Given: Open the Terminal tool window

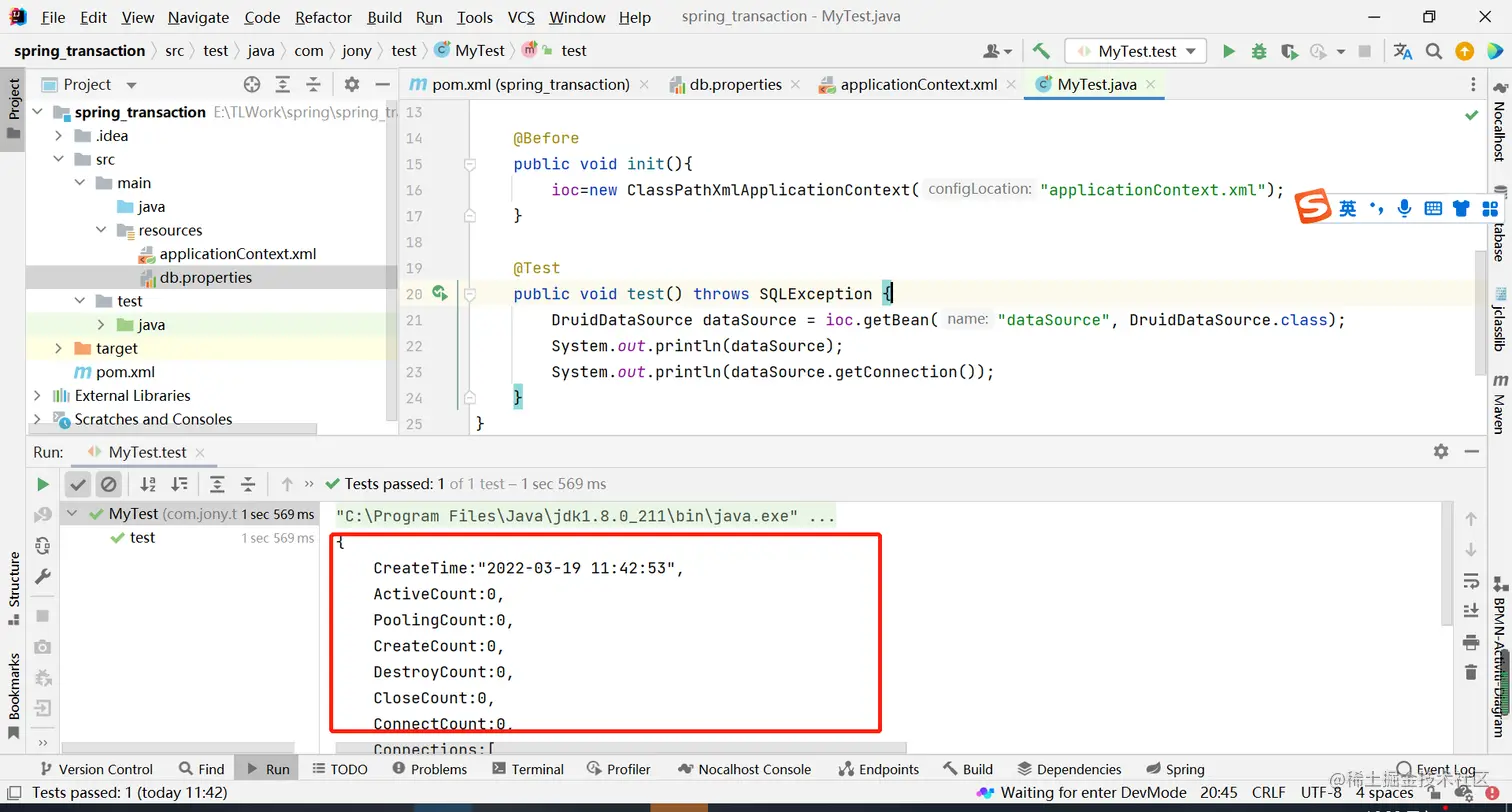Looking at the screenshot, I should (527, 769).
